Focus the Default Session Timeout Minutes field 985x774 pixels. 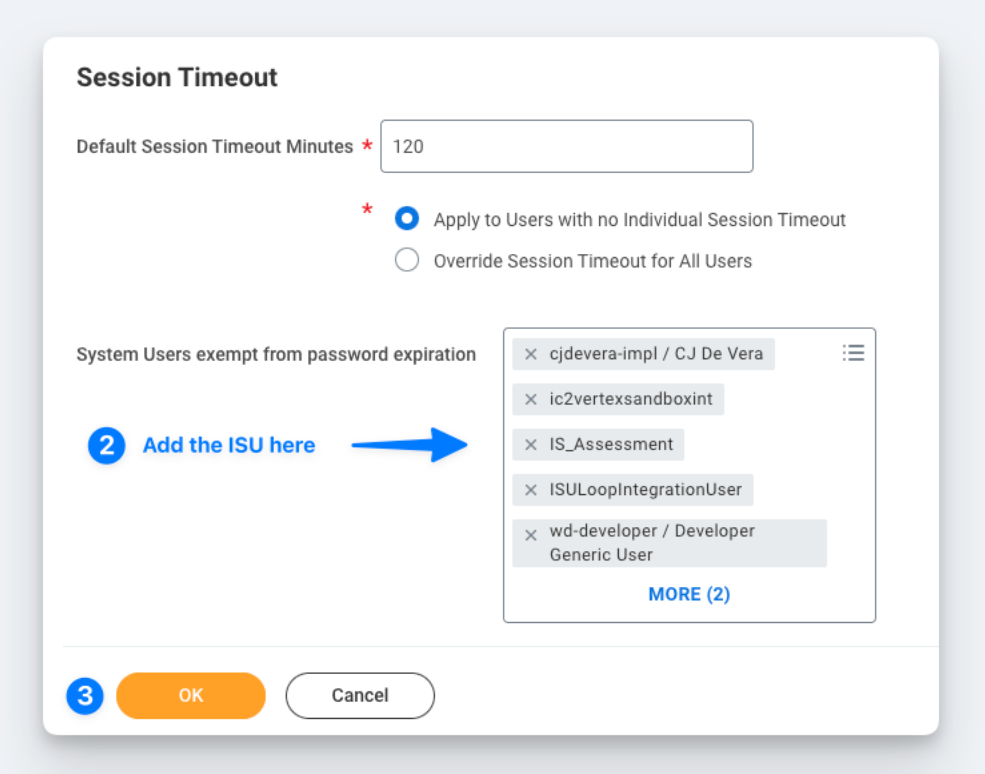(566, 146)
